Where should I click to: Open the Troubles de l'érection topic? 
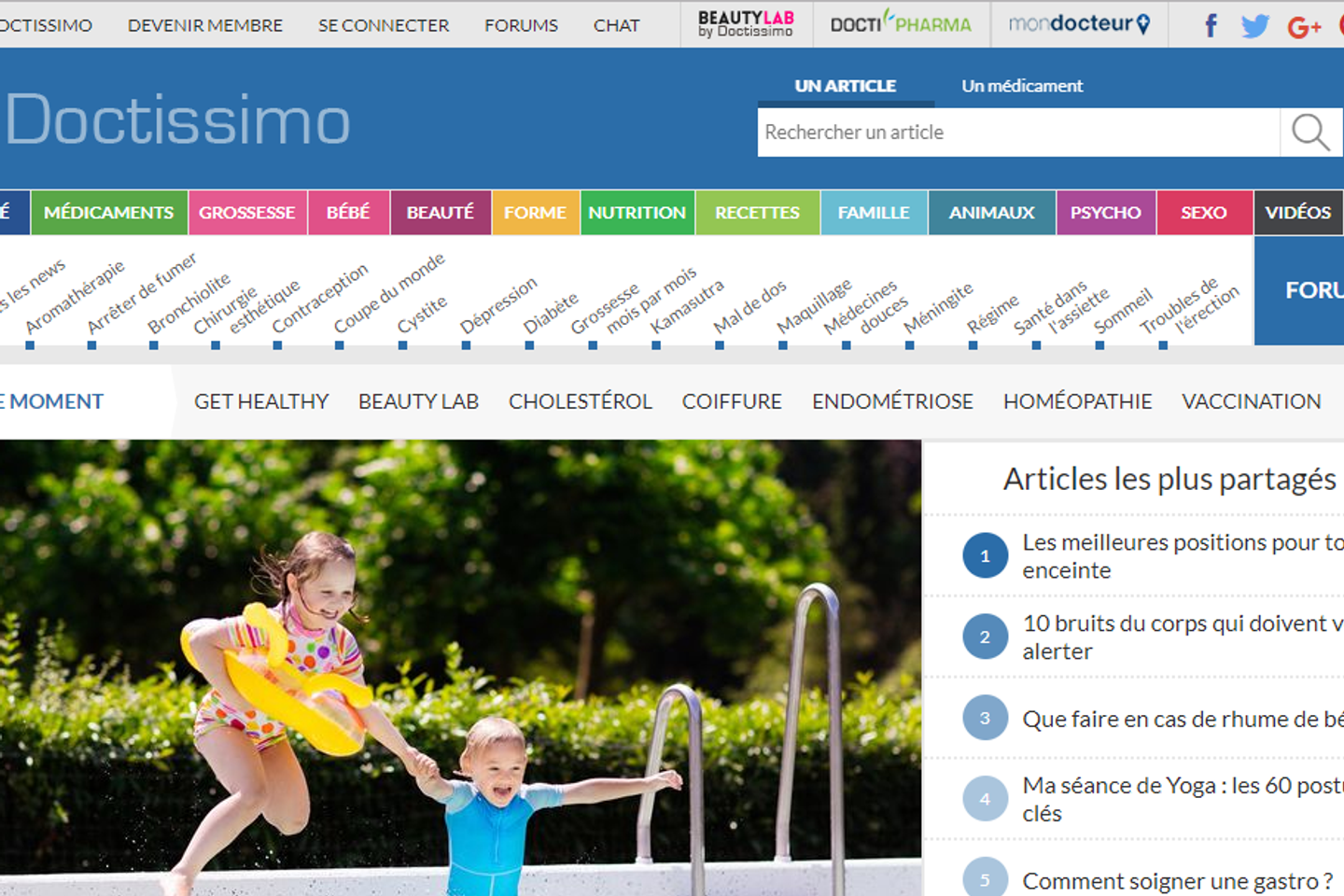[x=1191, y=306]
